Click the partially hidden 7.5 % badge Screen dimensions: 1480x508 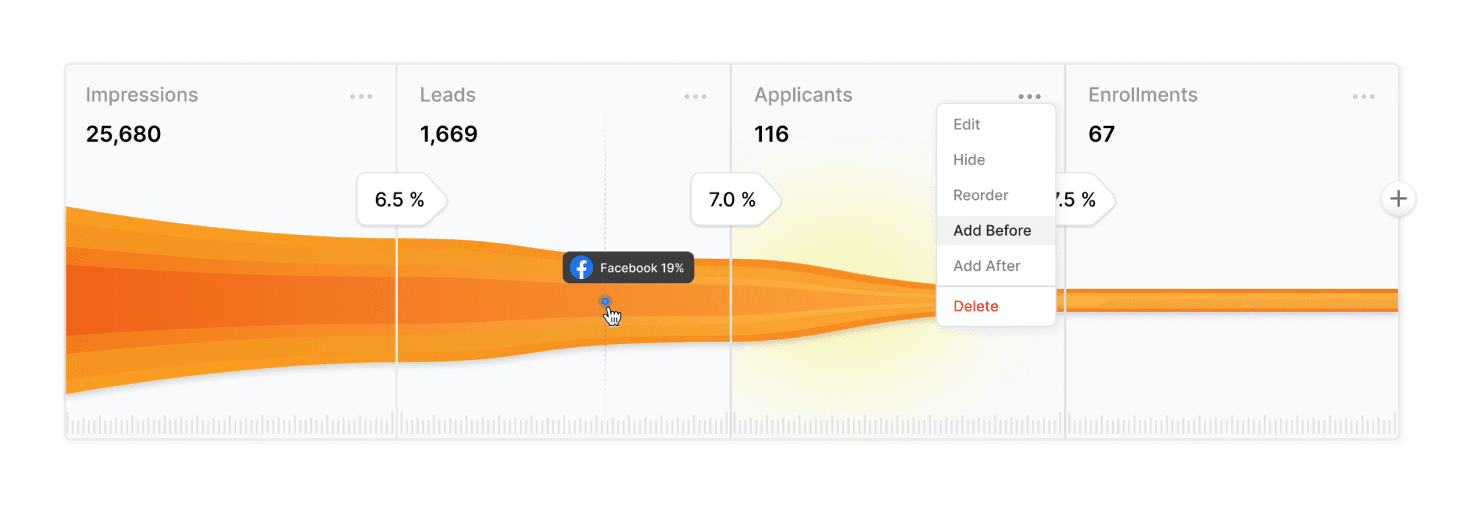pos(1085,200)
